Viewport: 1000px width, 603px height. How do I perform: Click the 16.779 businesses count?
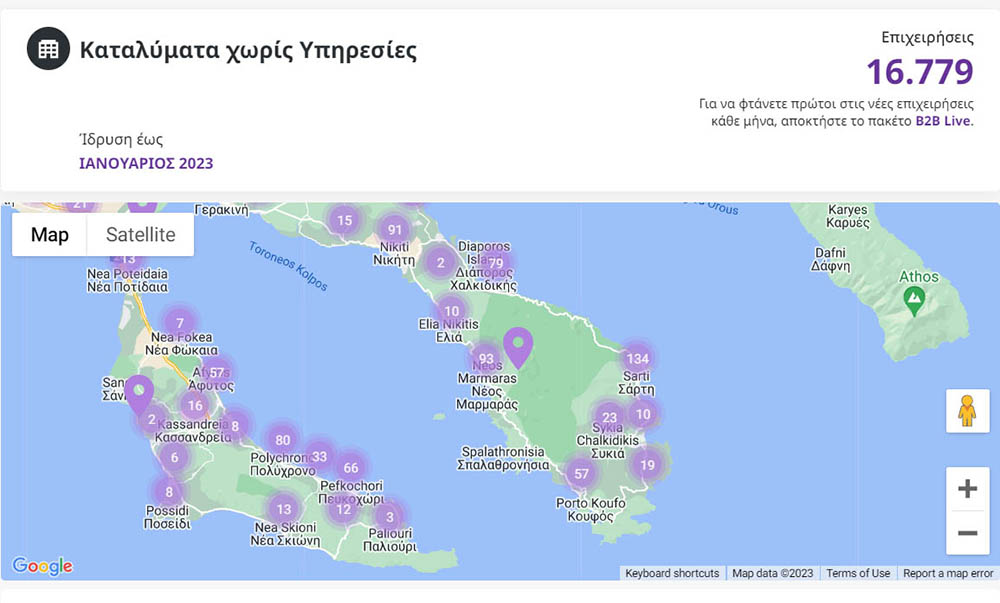[x=920, y=71]
